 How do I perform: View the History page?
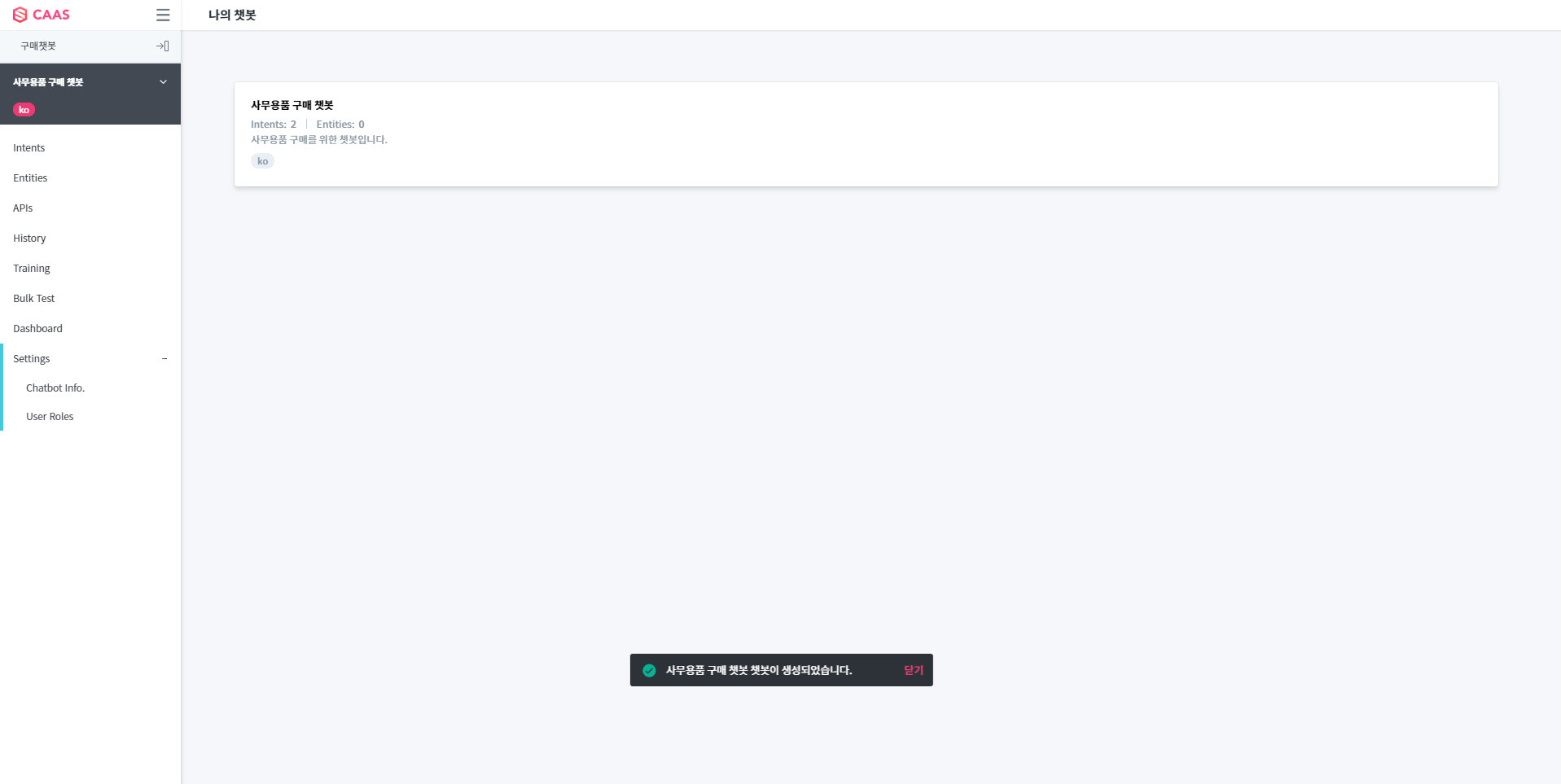[x=29, y=239]
